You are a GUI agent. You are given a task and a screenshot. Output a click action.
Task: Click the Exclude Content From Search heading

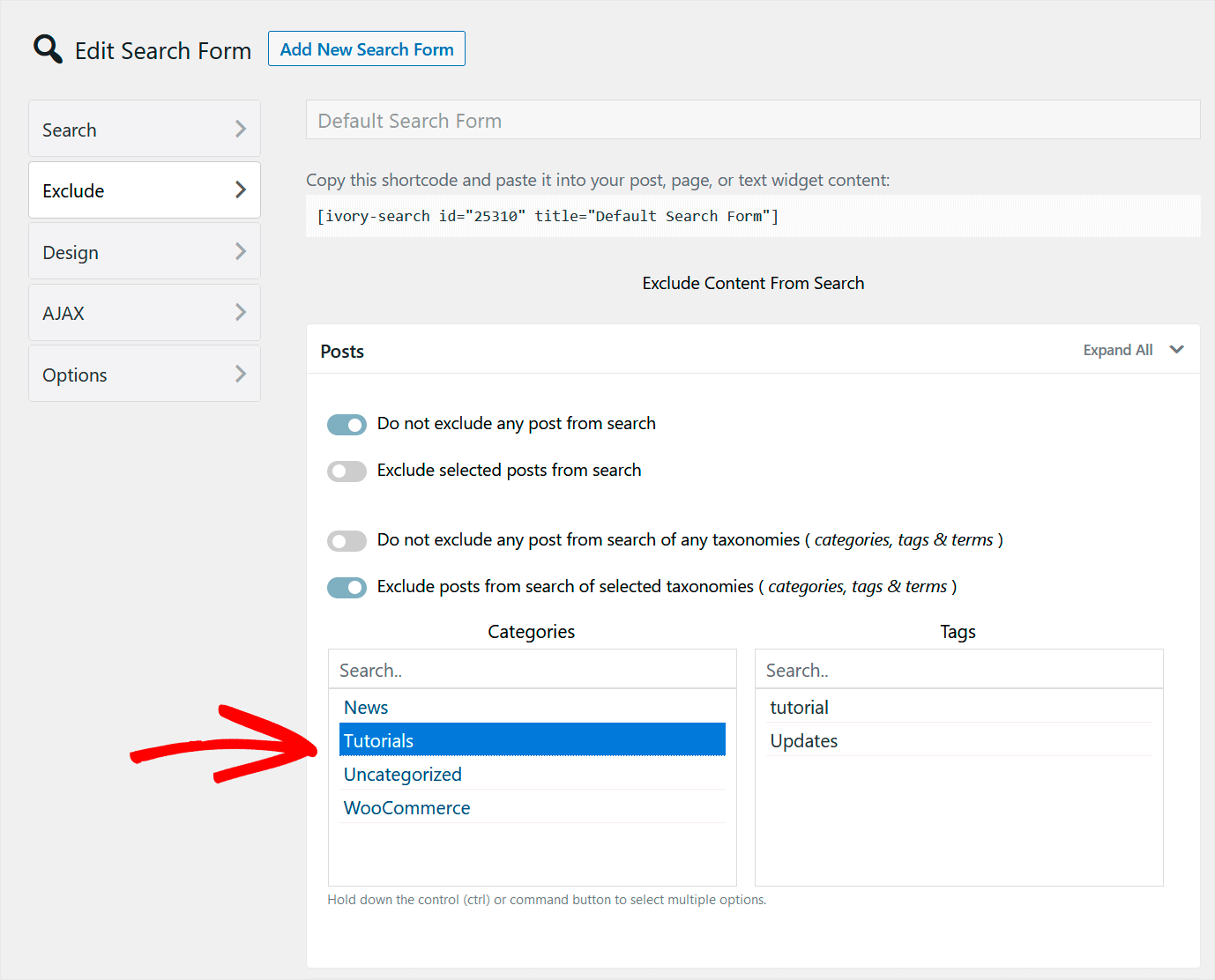[753, 283]
